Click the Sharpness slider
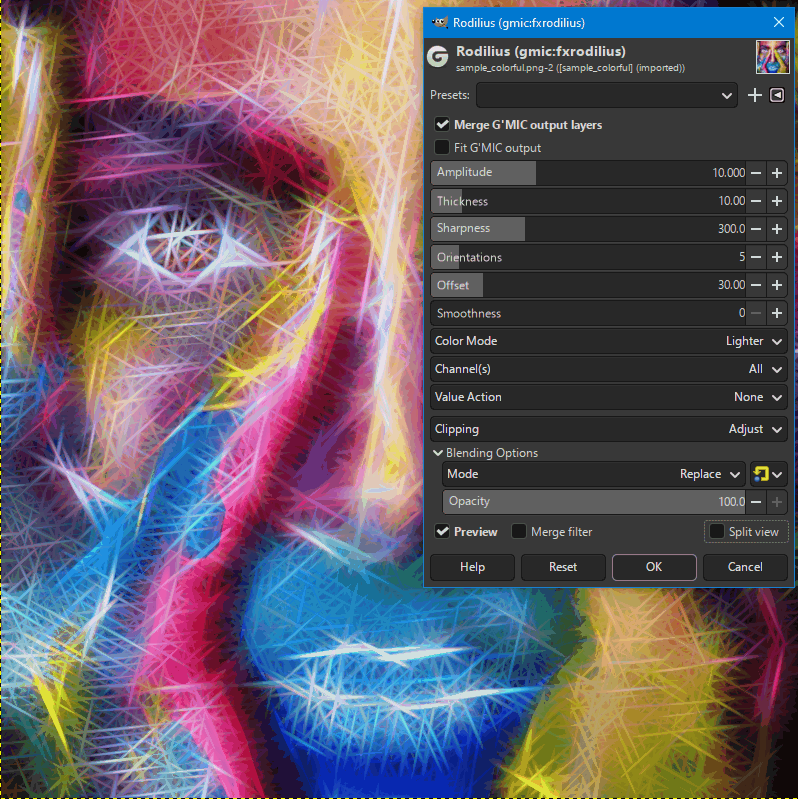 point(588,229)
